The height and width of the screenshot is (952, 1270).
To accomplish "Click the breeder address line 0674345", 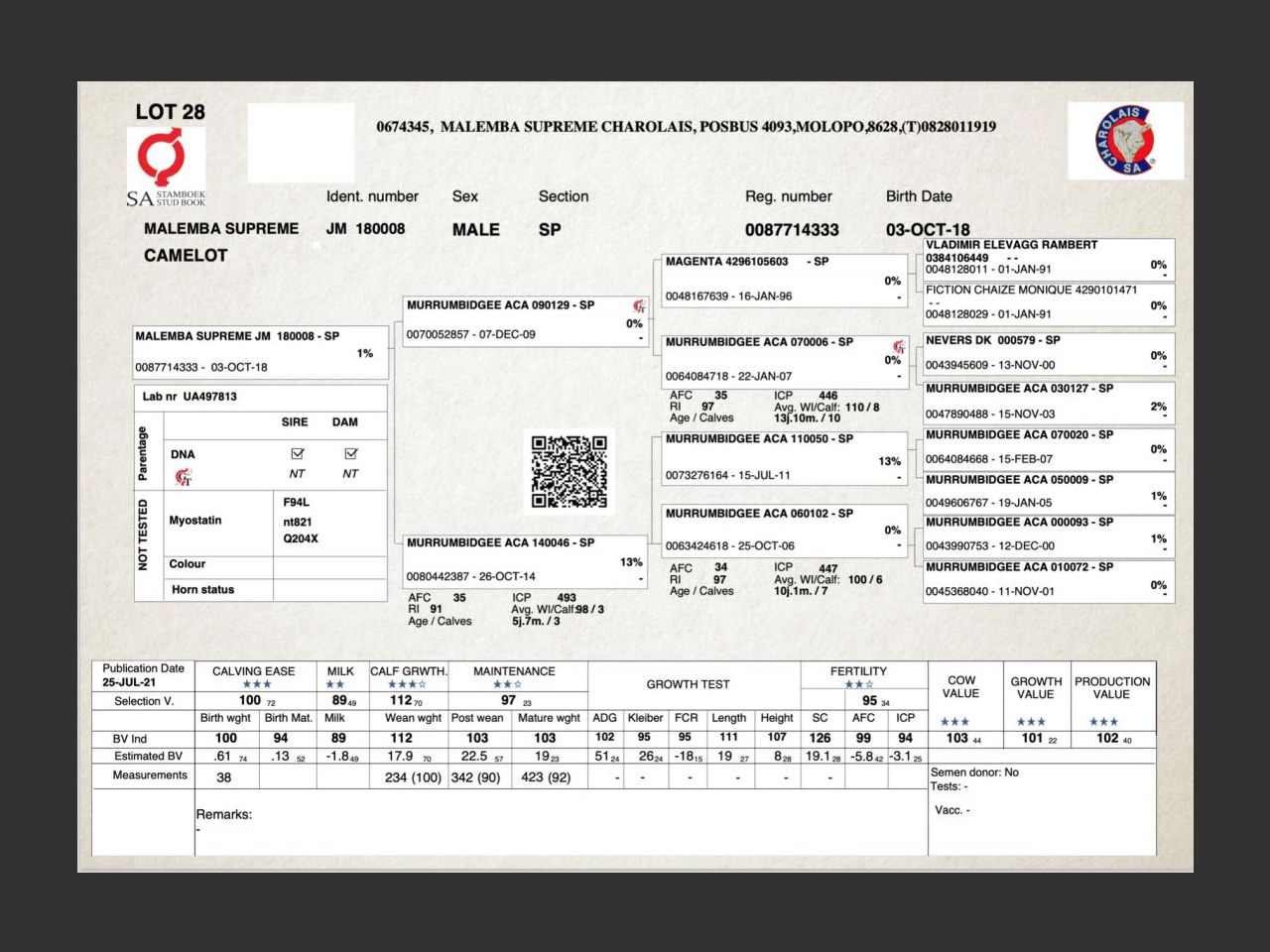I will tap(686, 126).
